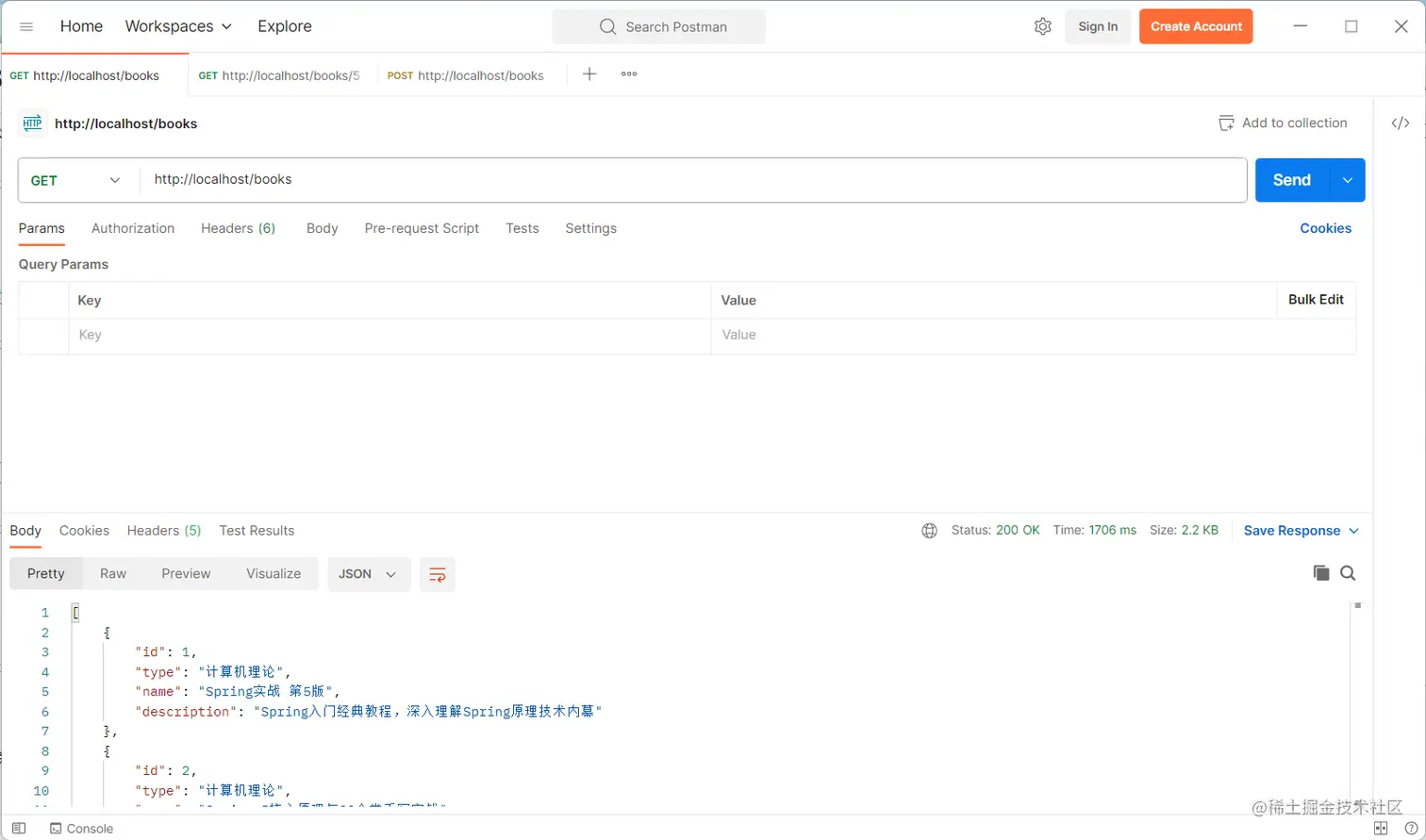Copy the response body with copy icon
Screen dimensions: 1426x840
click(1321, 573)
